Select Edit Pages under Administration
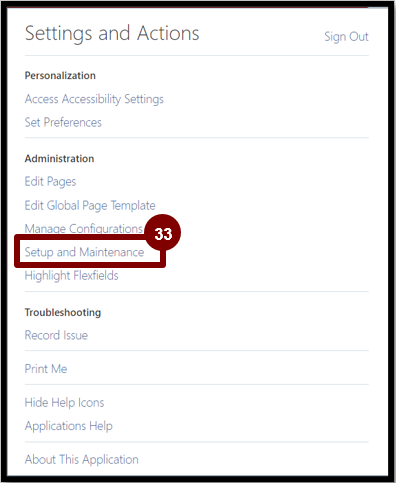Image resolution: width=396 pixels, height=483 pixels. pos(50,182)
